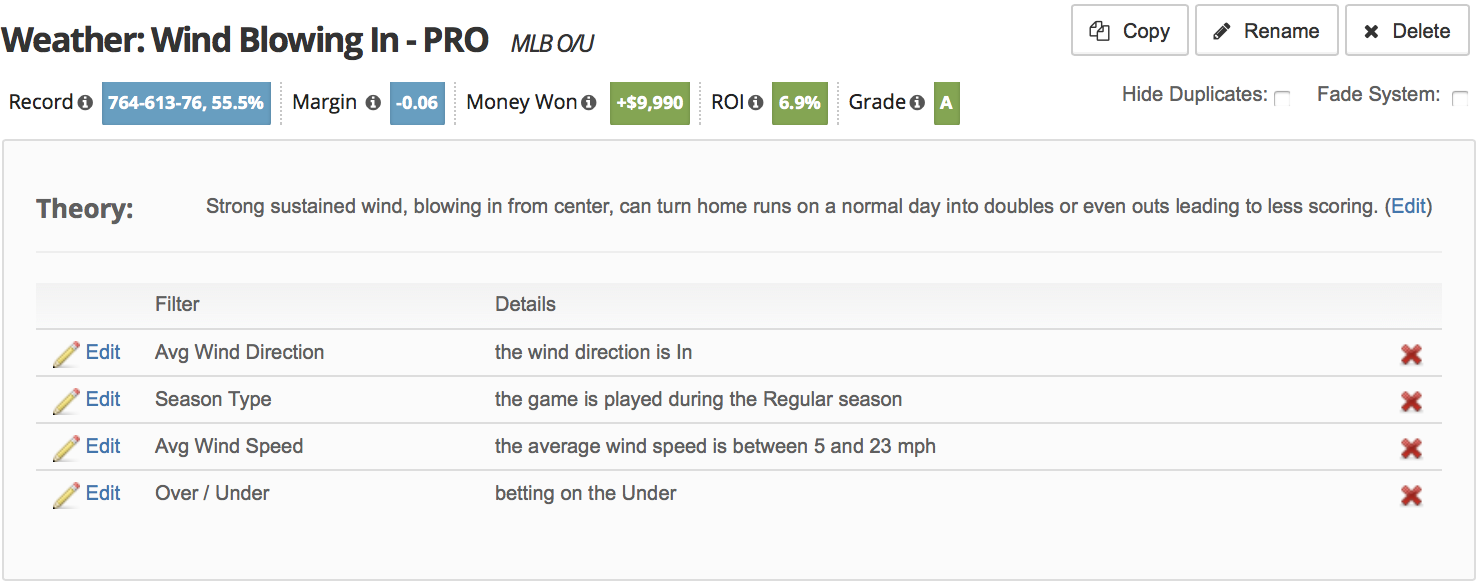The width and height of the screenshot is (1478, 582).
Task: Edit the Over / Under filter
Action: point(102,493)
